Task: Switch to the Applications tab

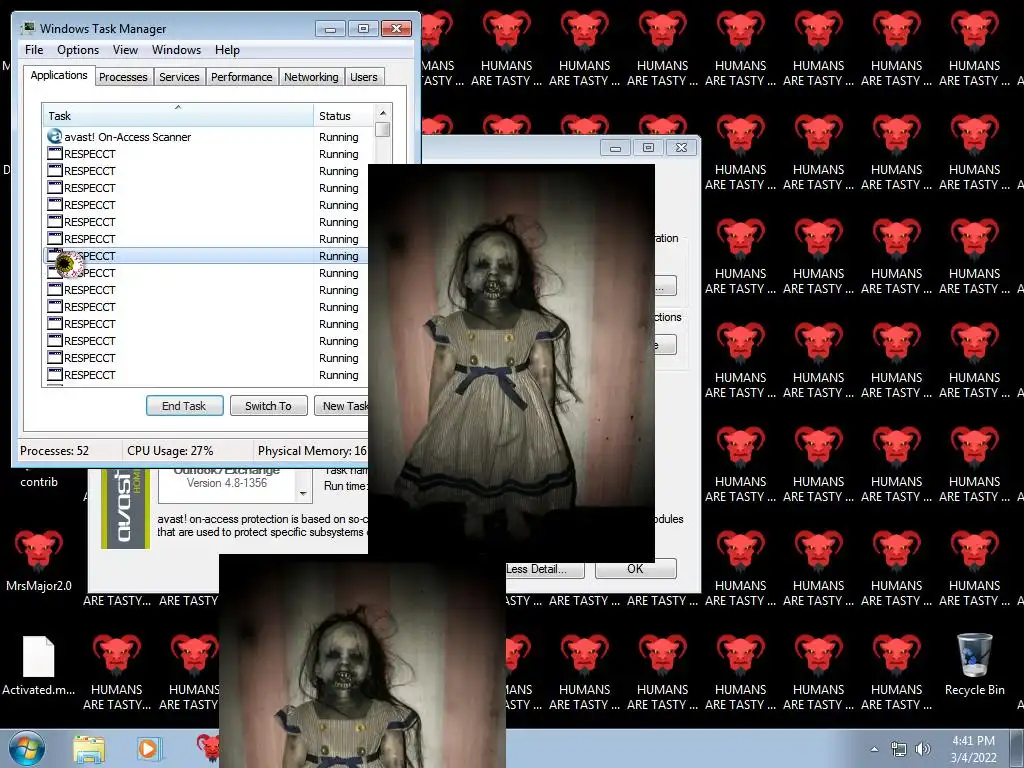Action: pyautogui.click(x=59, y=75)
